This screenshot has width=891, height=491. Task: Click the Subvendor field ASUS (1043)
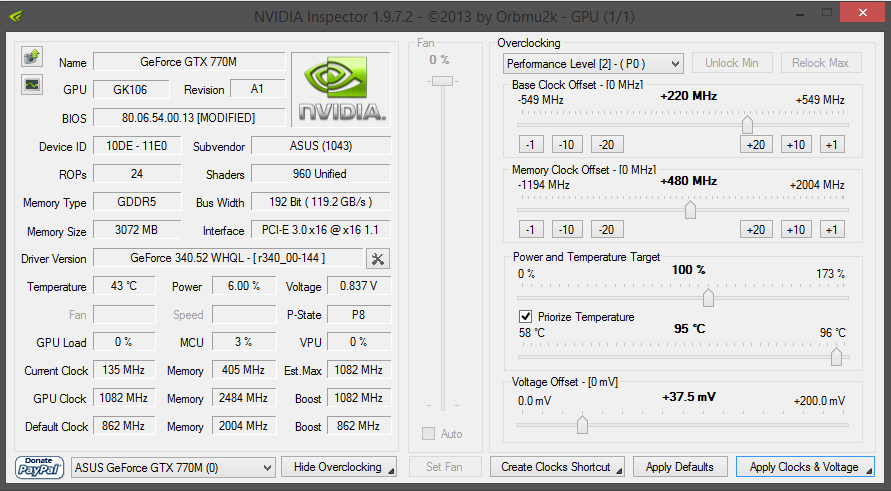[321, 146]
